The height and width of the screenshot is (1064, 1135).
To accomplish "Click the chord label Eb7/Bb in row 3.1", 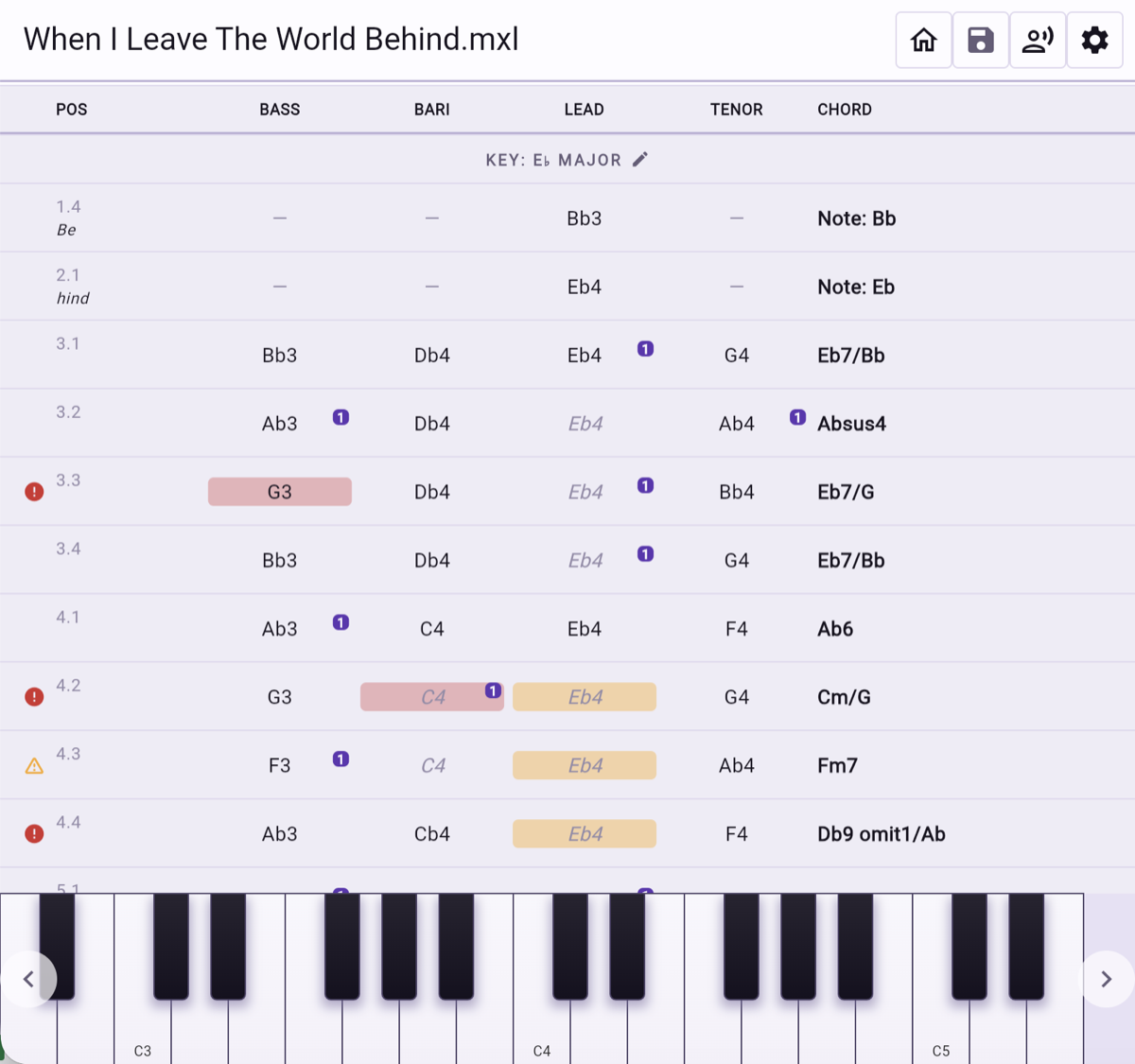I will click(x=851, y=356).
